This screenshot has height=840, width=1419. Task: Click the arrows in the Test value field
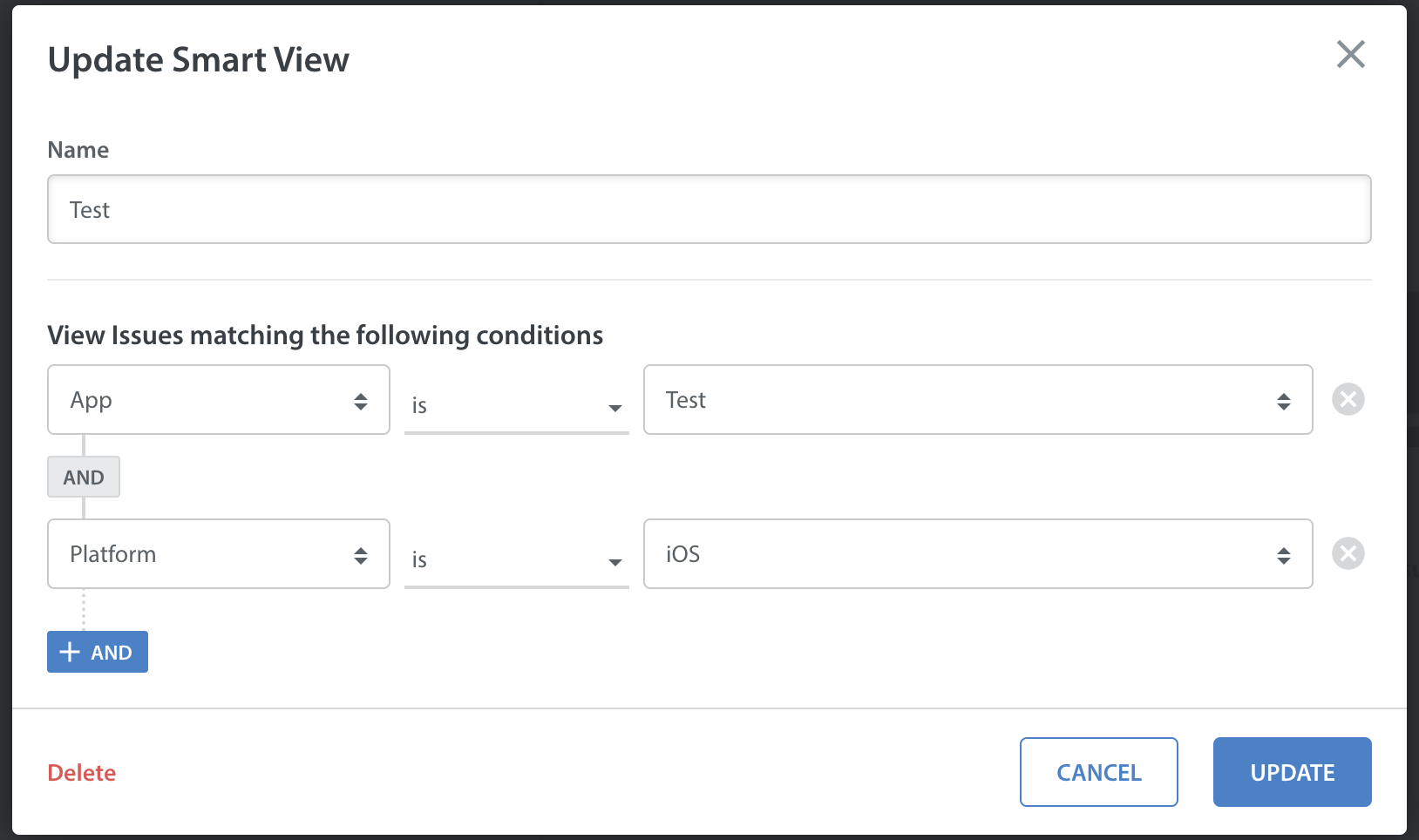1284,401
